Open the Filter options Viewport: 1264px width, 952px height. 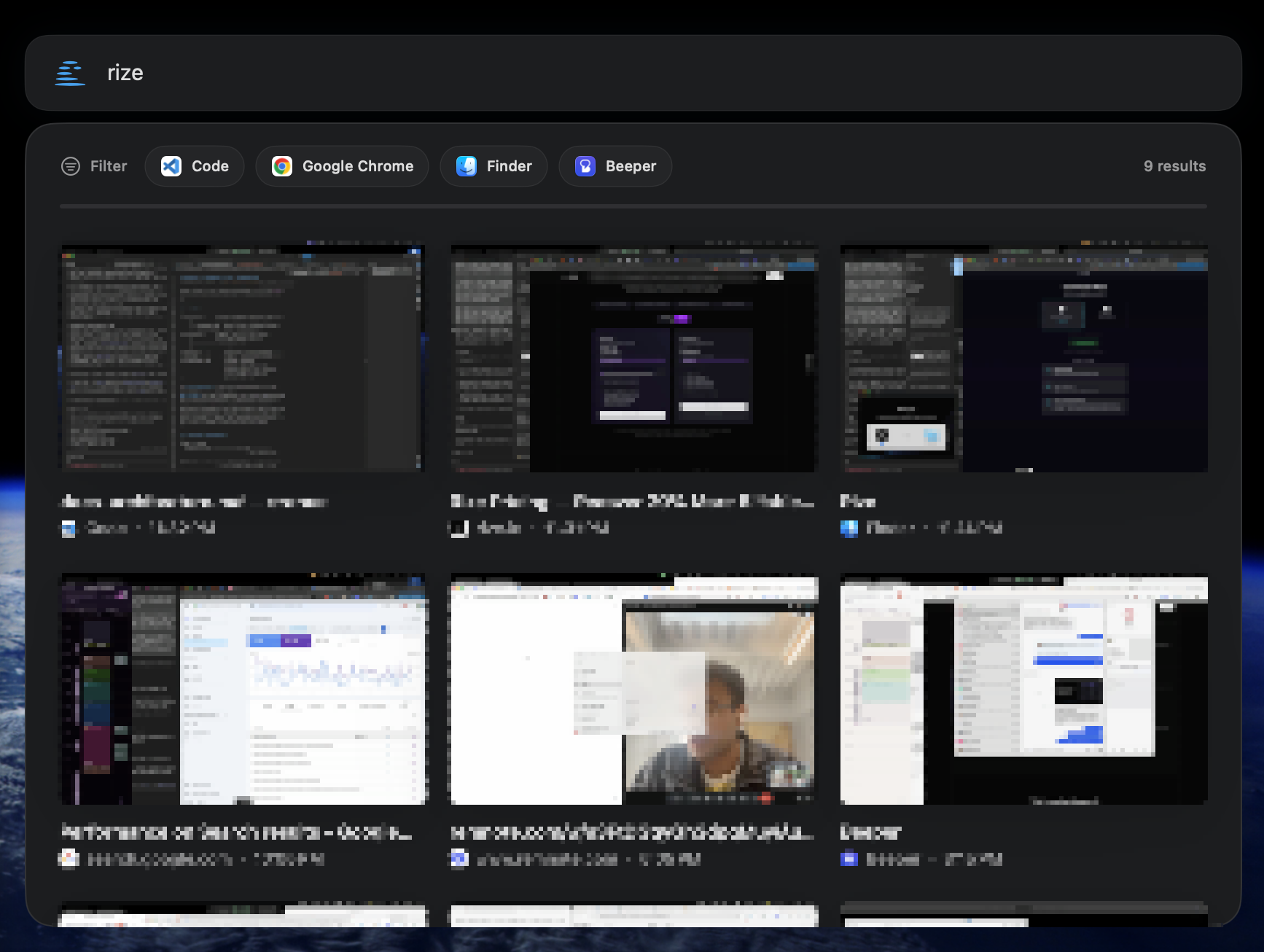(x=94, y=166)
